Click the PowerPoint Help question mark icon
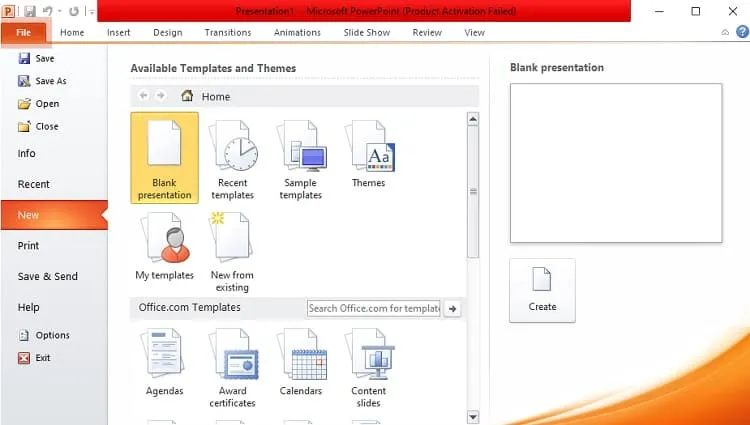 click(x=742, y=32)
